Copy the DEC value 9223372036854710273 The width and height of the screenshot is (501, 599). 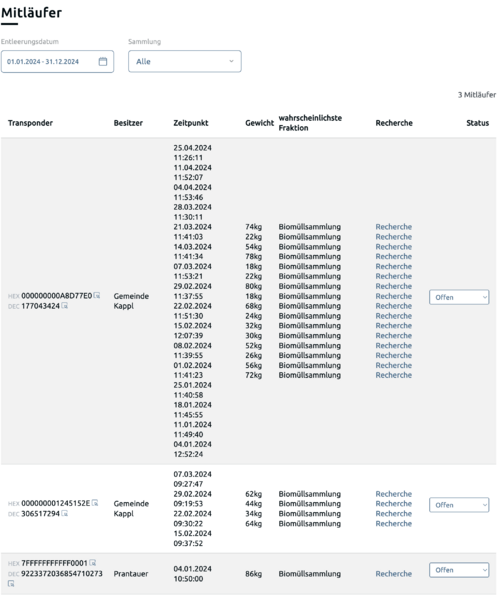11,584
